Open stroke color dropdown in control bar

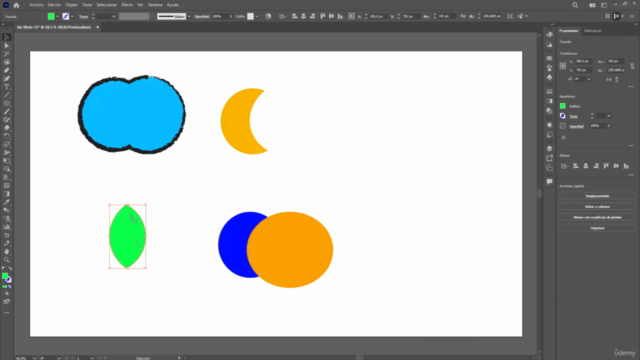click(x=72, y=16)
